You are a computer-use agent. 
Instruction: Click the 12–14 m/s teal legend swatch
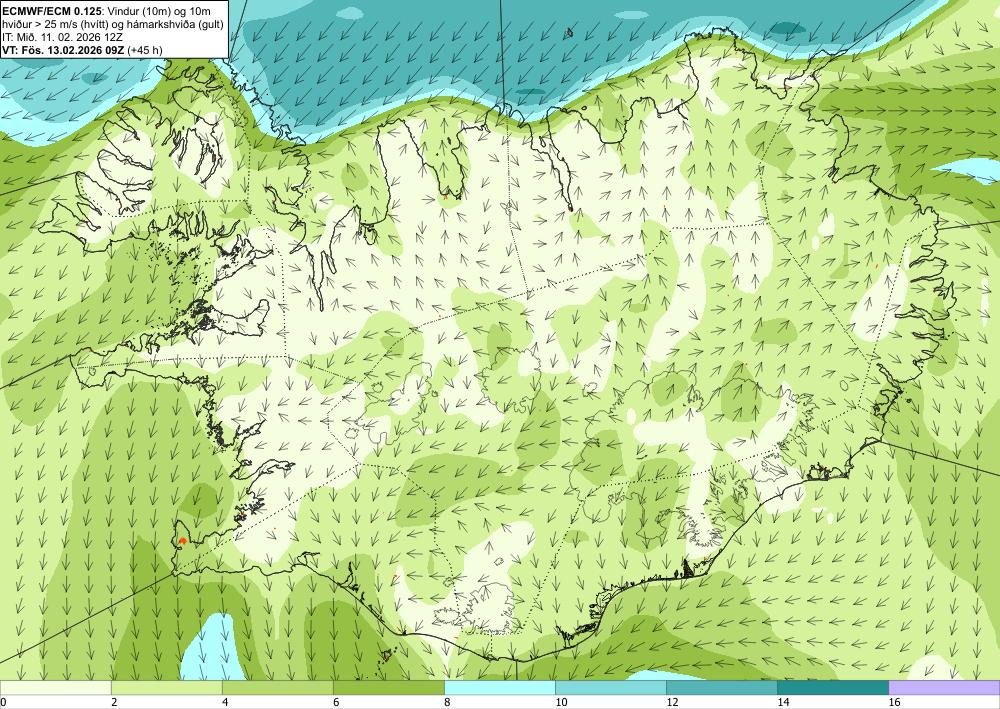click(x=722, y=687)
